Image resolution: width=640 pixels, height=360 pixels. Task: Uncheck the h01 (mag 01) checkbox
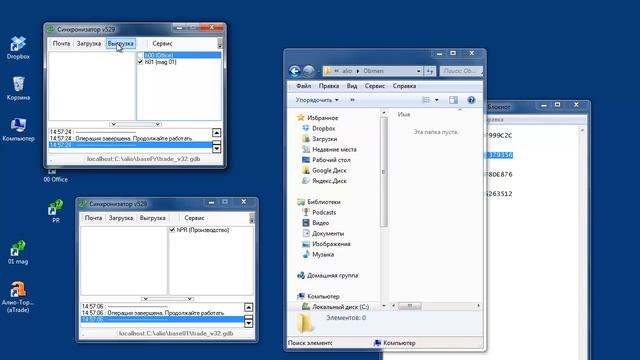click(140, 62)
